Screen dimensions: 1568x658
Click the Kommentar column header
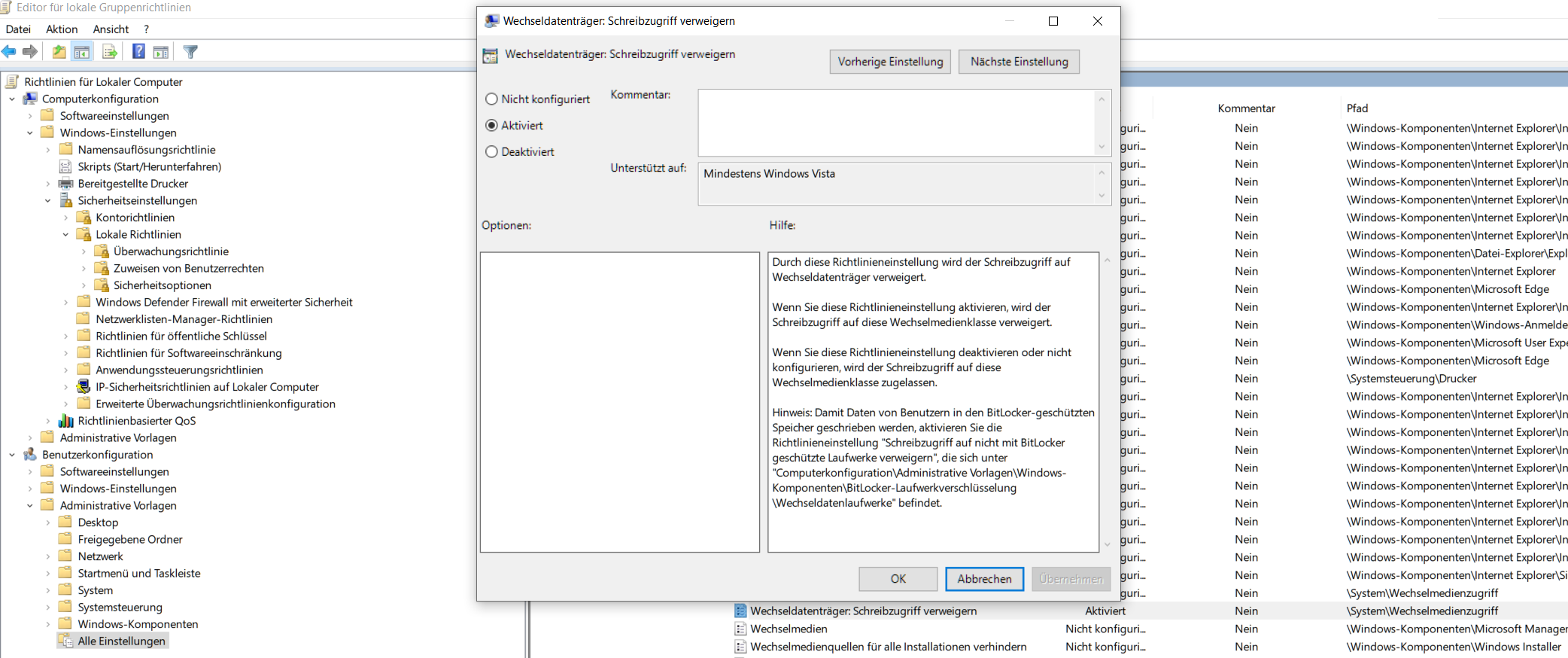pyautogui.click(x=1246, y=108)
